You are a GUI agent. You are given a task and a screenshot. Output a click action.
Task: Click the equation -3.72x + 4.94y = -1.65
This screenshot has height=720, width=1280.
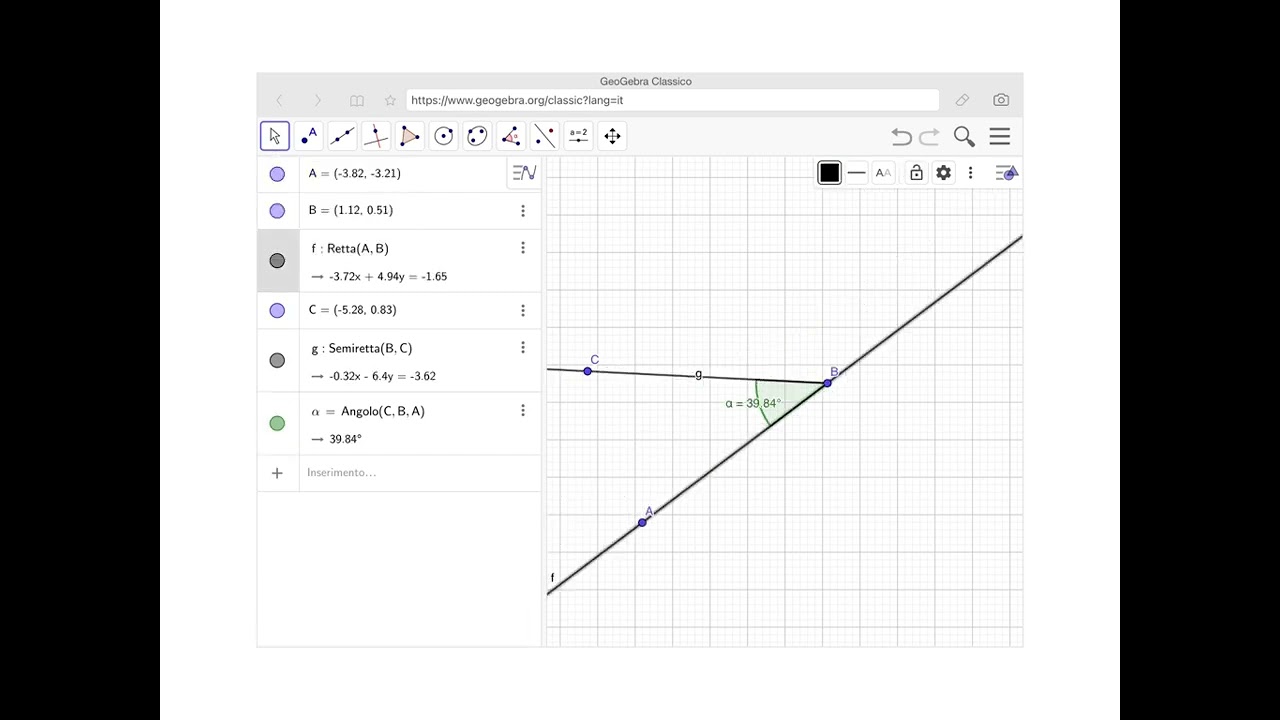tap(388, 277)
